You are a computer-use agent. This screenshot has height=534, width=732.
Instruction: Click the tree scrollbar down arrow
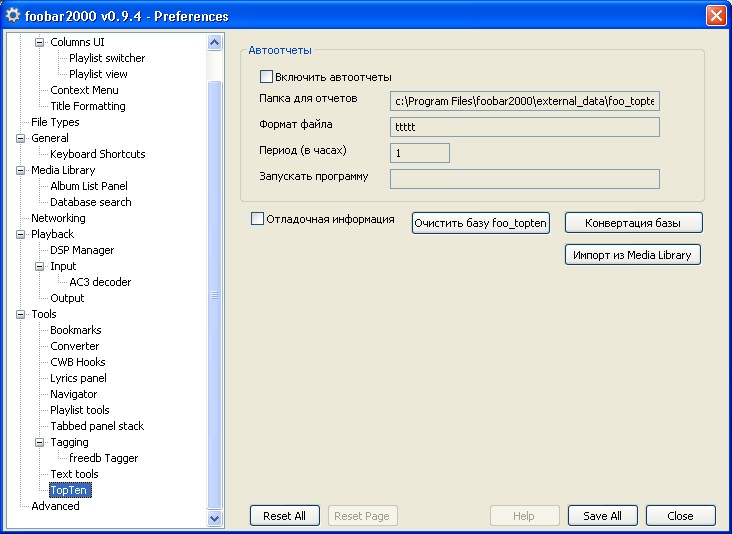coord(214,518)
